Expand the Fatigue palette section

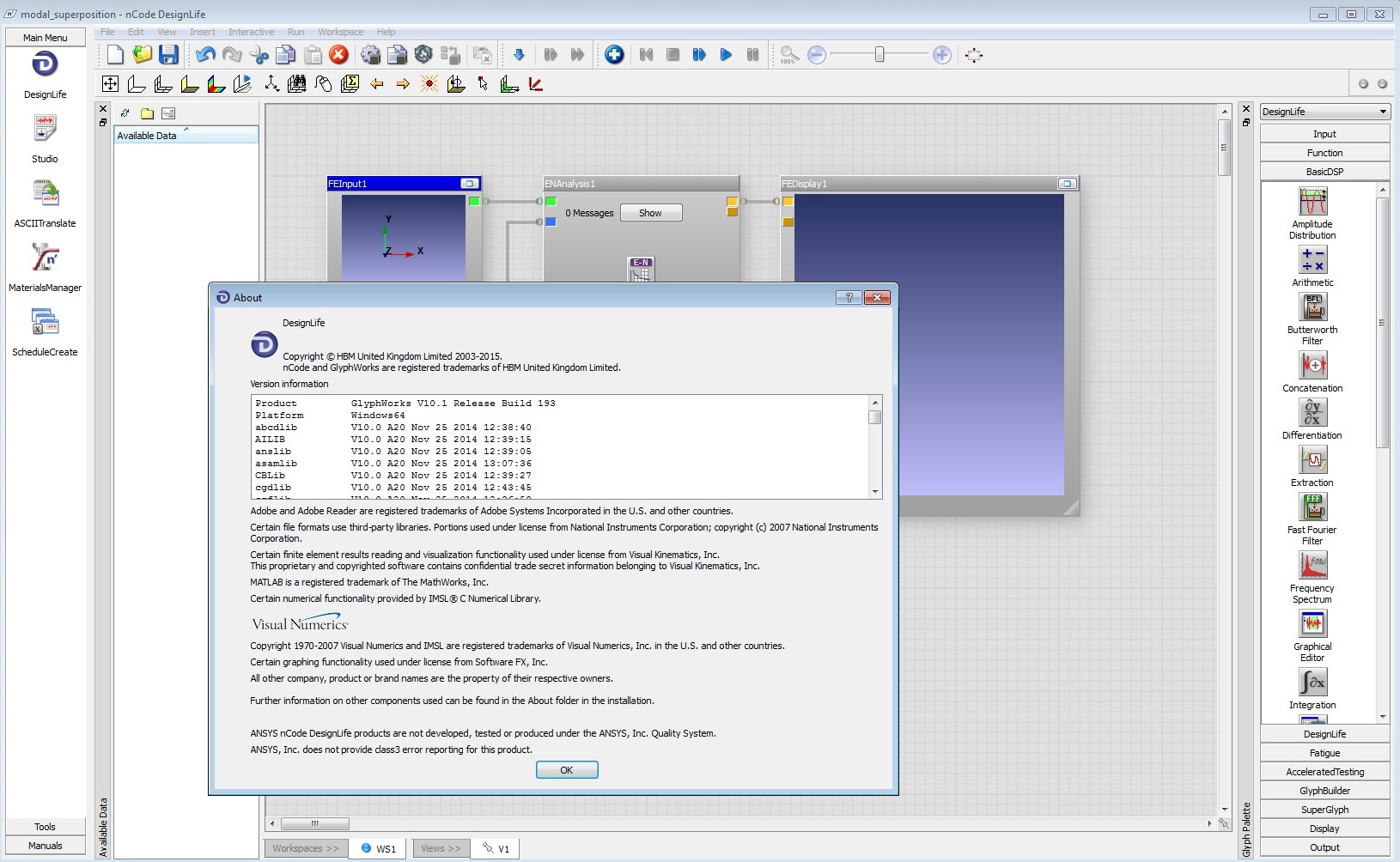pyautogui.click(x=1324, y=753)
